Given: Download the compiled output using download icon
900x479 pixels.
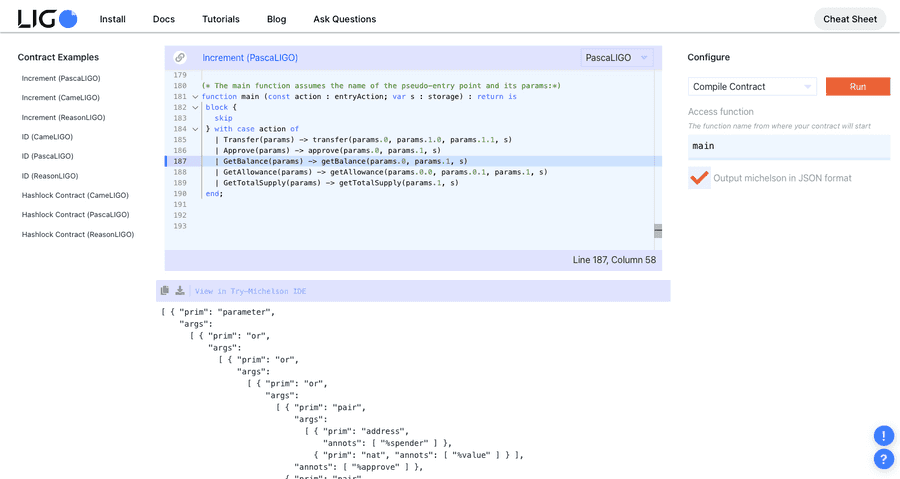Looking at the screenshot, I should click(x=180, y=291).
